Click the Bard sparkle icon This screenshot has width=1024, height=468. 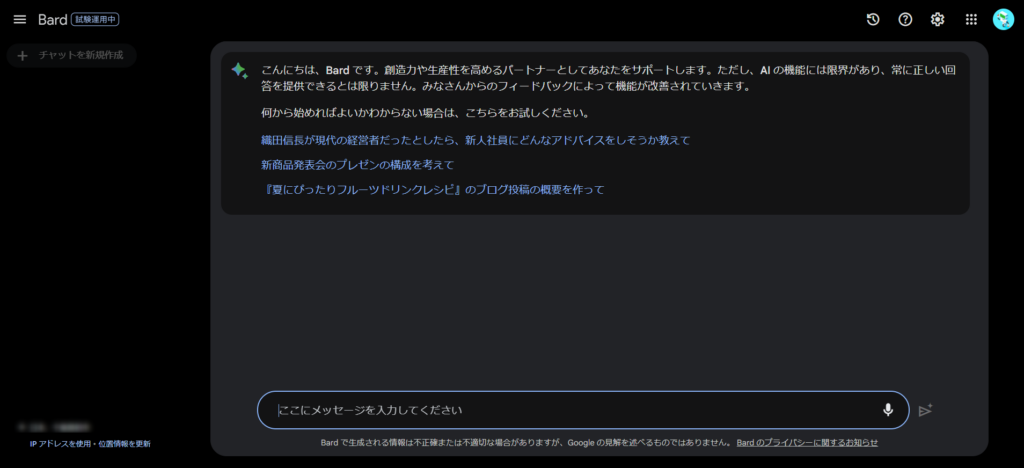click(x=239, y=70)
